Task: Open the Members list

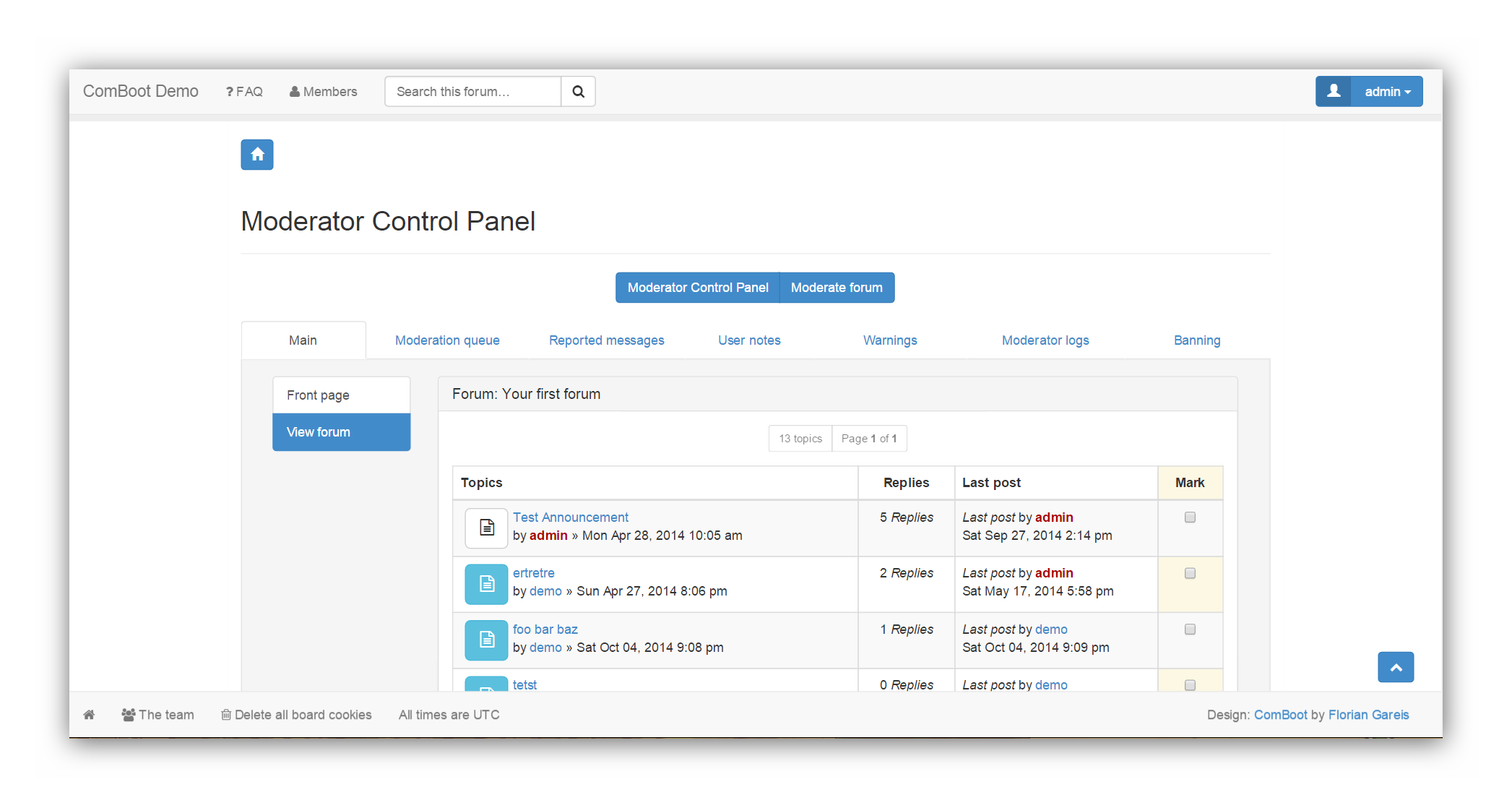Action: pos(323,92)
